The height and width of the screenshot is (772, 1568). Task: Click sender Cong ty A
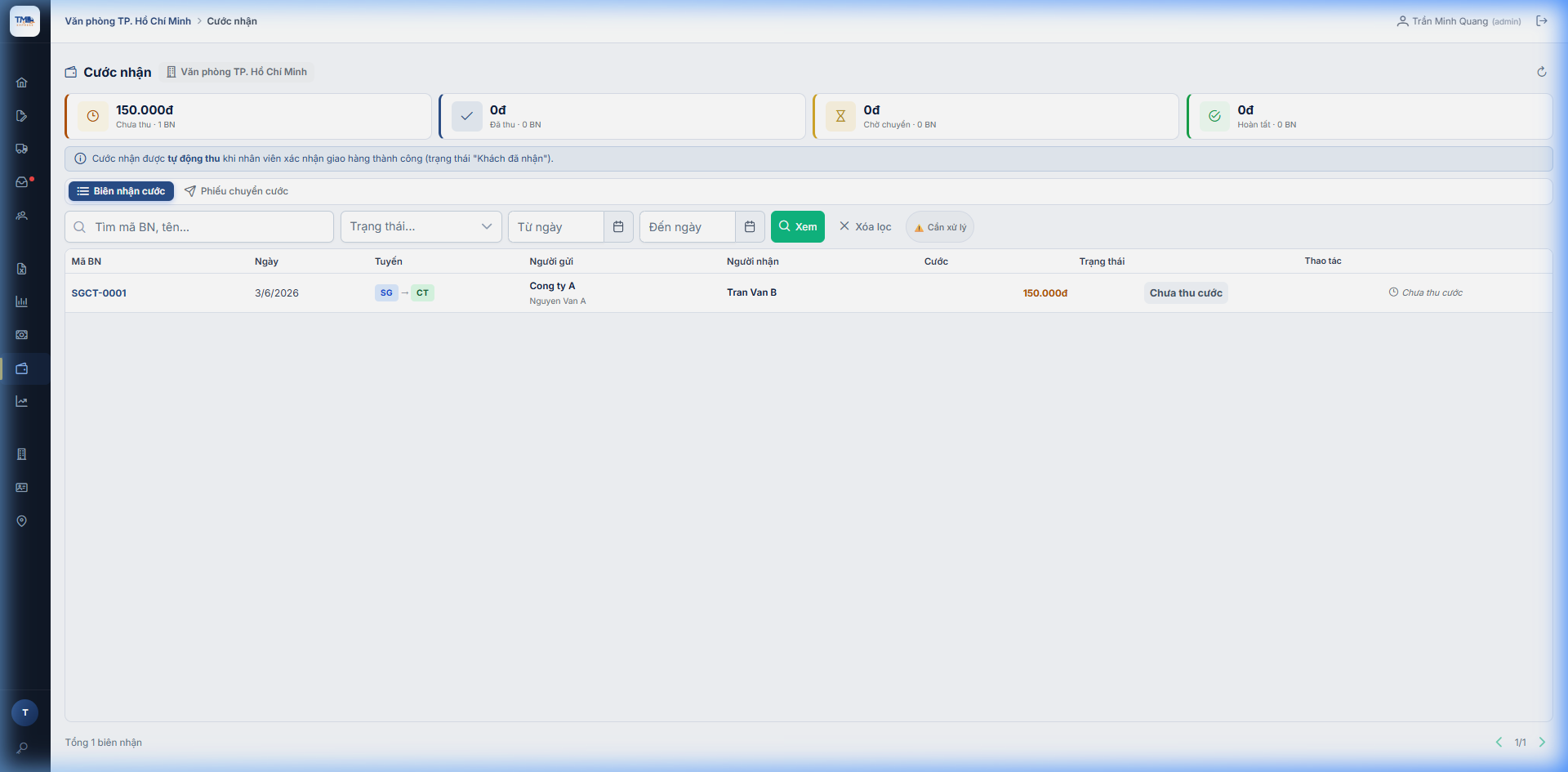click(552, 286)
